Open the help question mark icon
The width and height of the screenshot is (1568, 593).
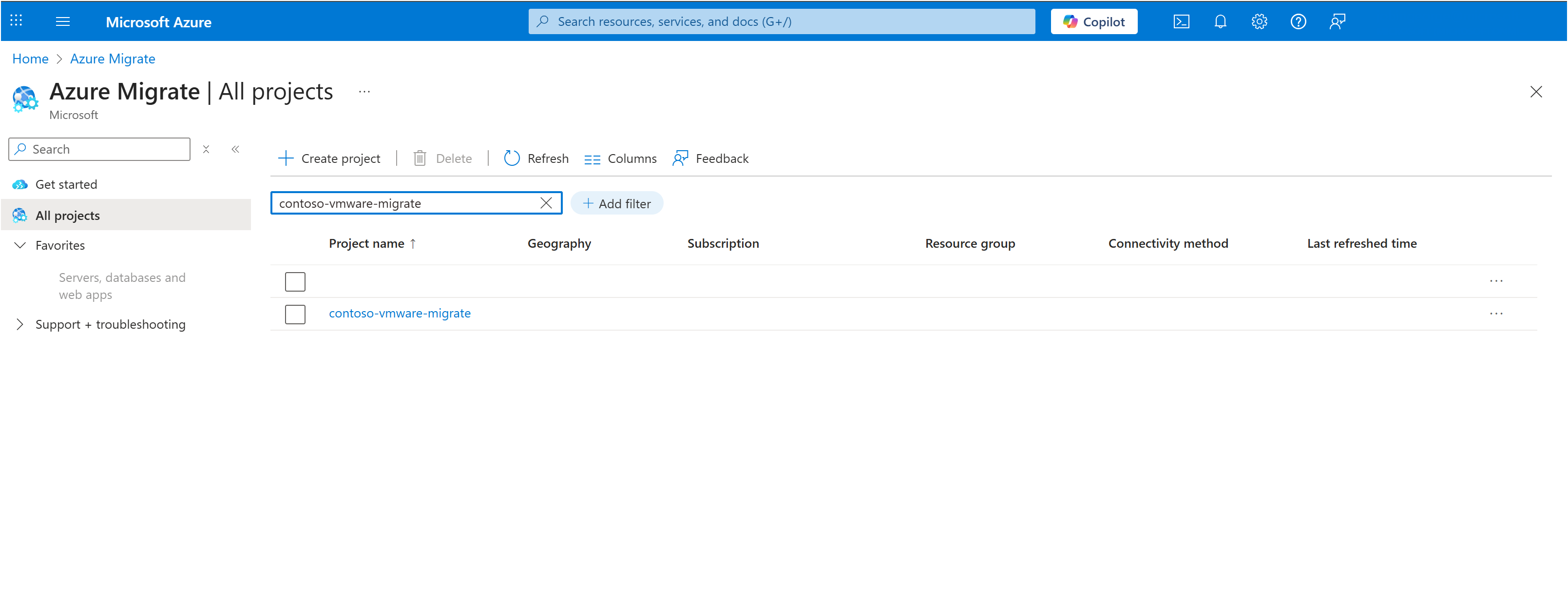[1298, 22]
